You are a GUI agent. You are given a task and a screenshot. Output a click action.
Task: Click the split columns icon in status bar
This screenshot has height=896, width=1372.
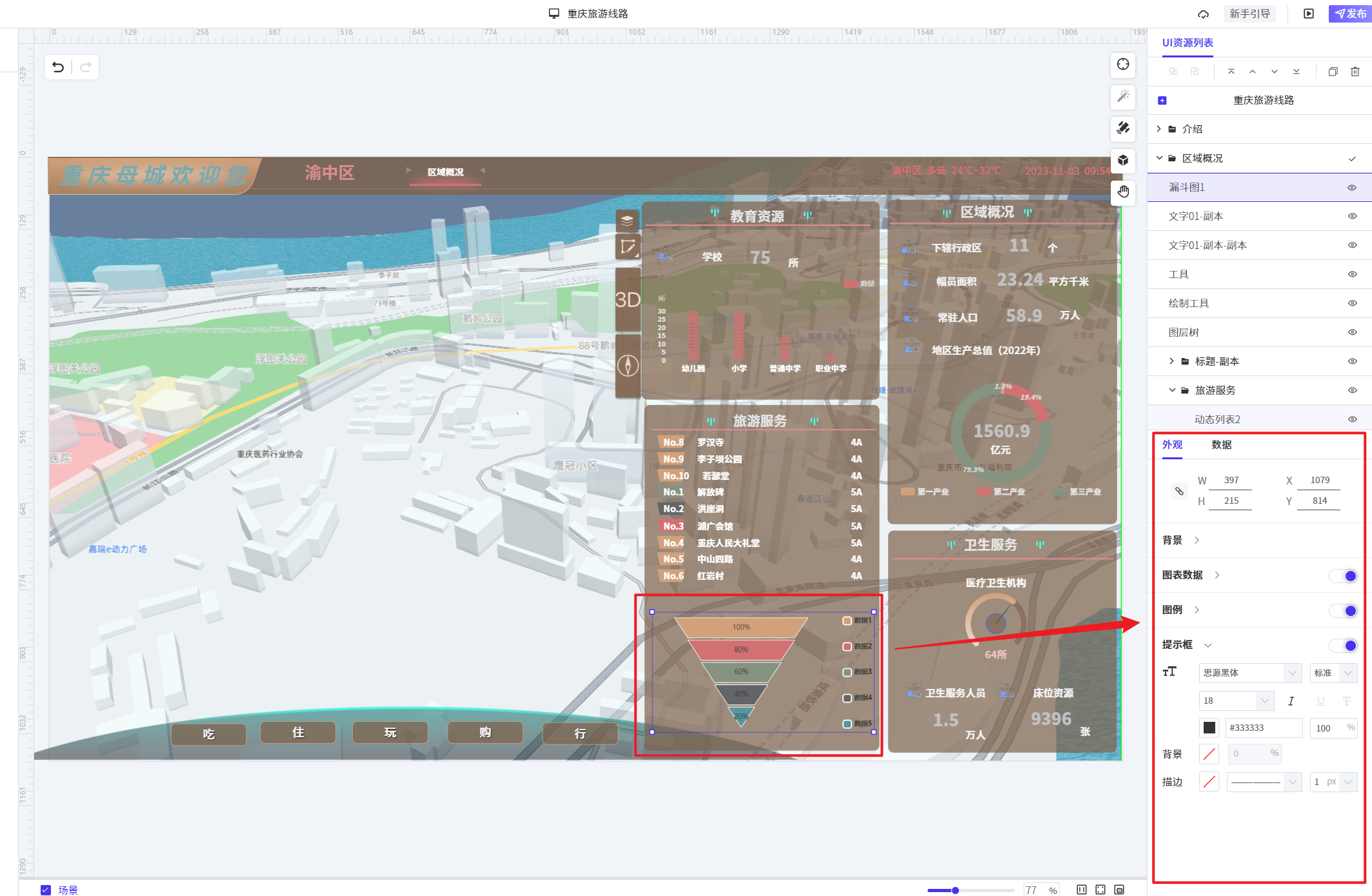click(x=1082, y=890)
